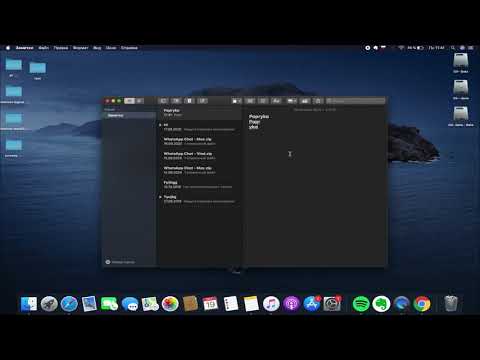Open the Формат menu
This screenshot has width=480, height=360.
[x=80, y=48]
